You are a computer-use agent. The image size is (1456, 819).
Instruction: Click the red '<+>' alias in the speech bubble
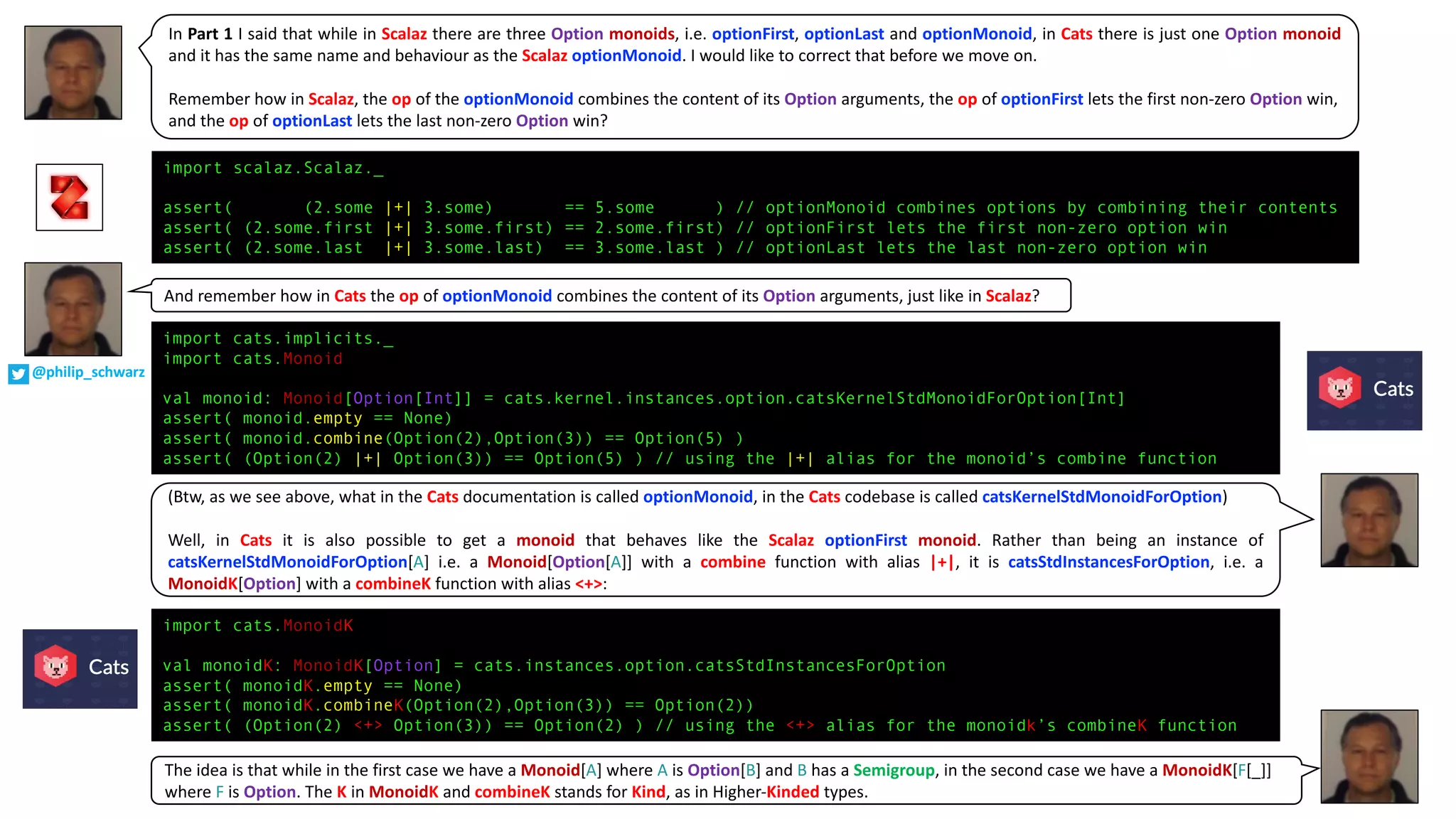pos(588,584)
